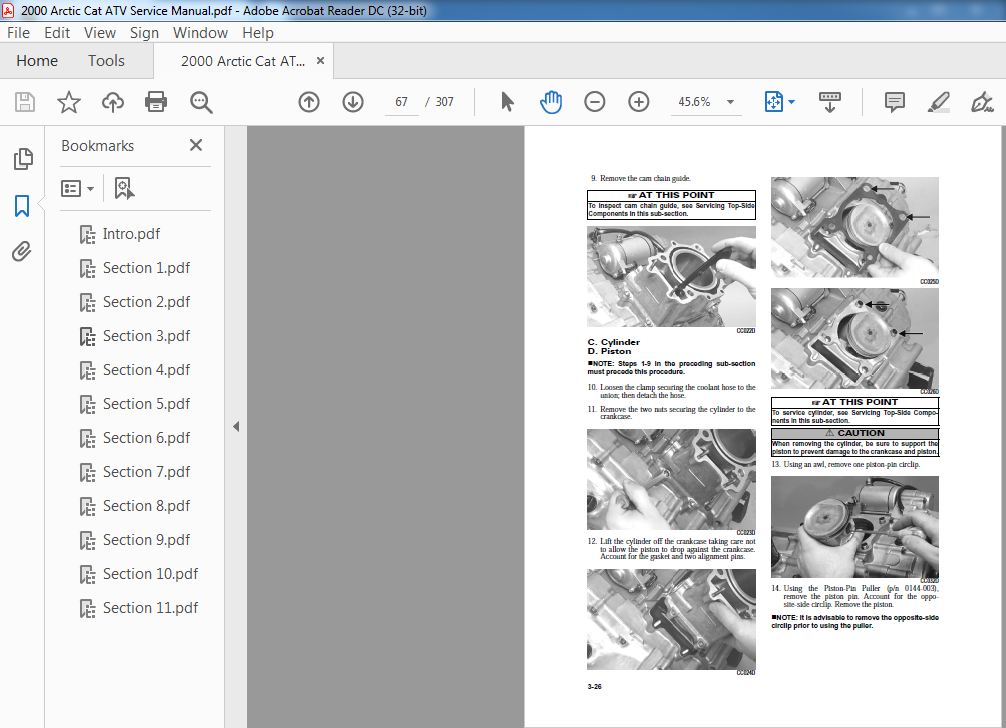1006x728 pixels.
Task: Zoom out with minus icon
Action: pyautogui.click(x=595, y=102)
